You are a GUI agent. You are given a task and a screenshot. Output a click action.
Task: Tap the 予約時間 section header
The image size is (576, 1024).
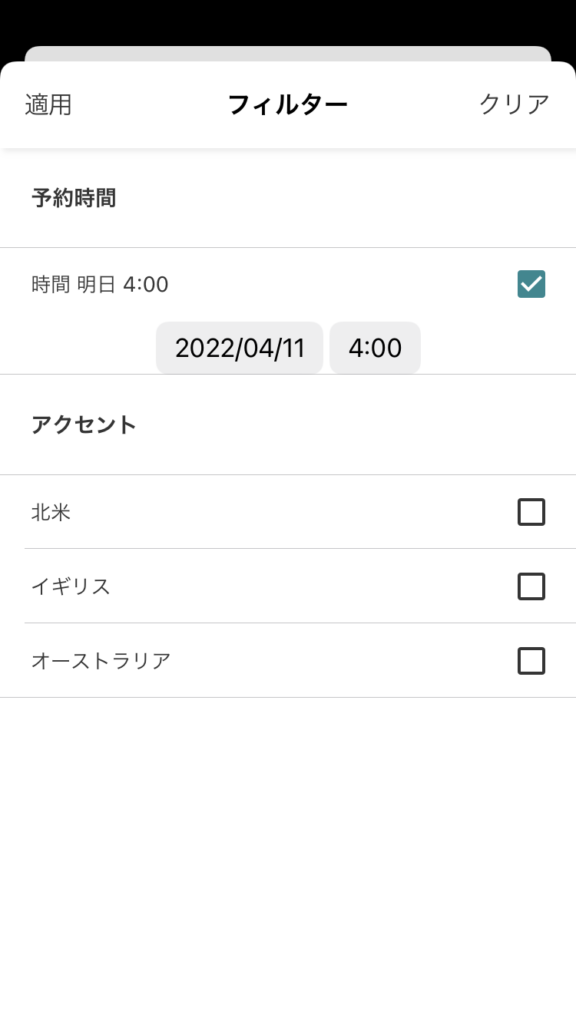pos(74,198)
